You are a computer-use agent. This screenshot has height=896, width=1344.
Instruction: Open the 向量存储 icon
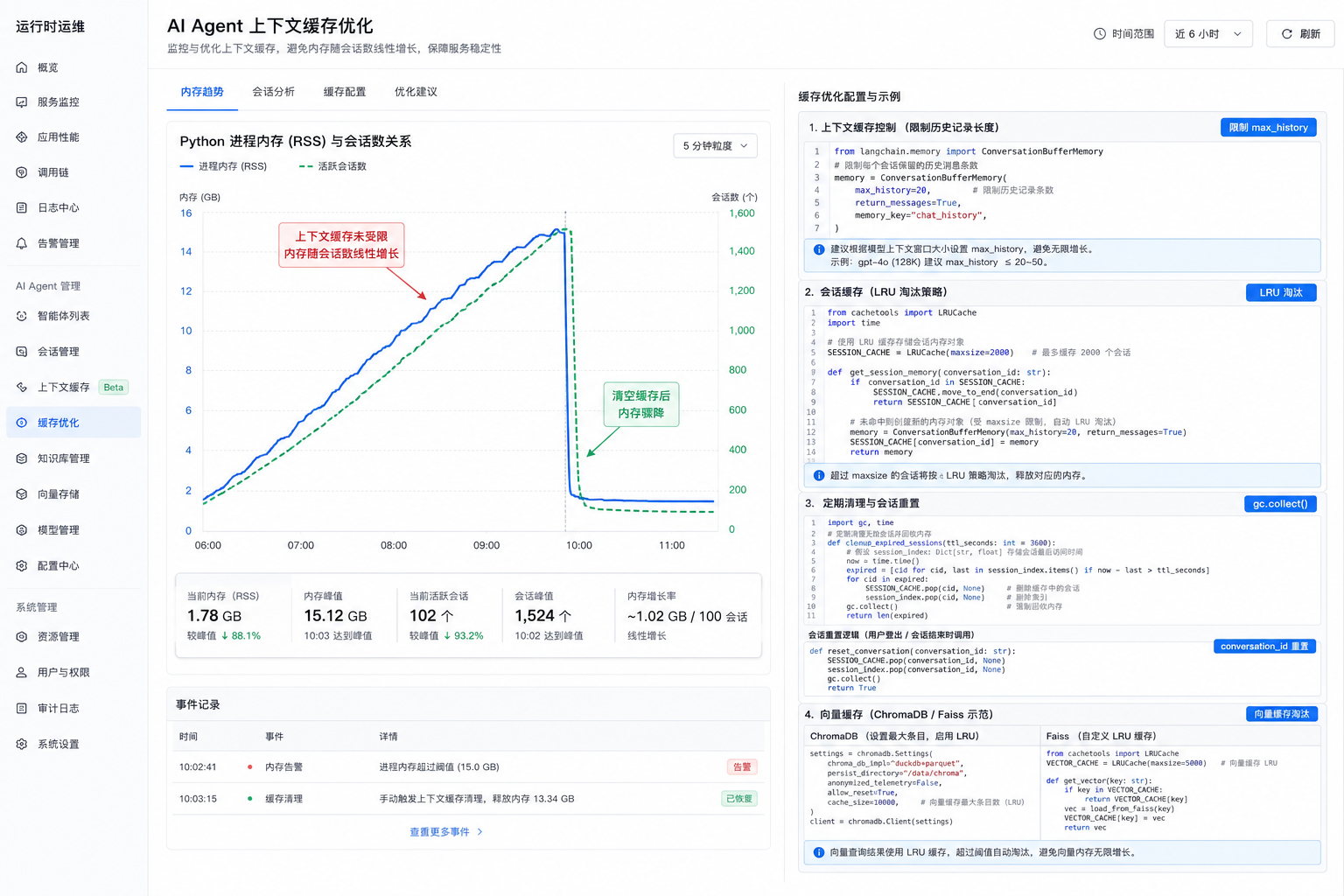point(22,494)
